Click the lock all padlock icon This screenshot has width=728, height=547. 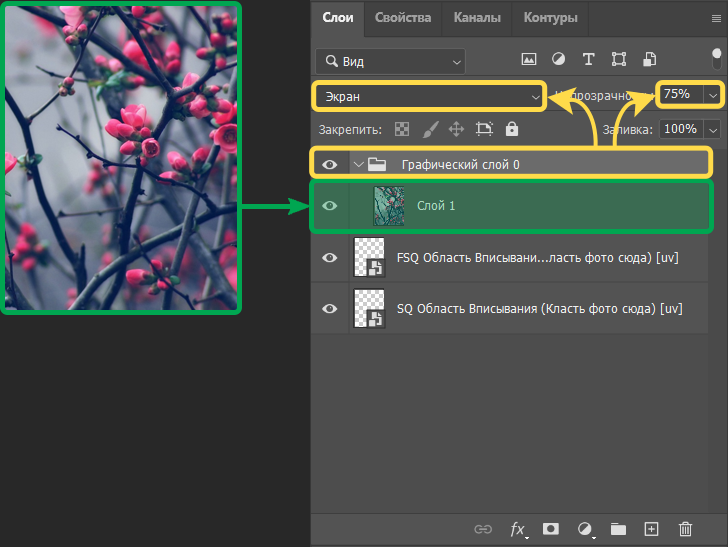pos(512,129)
